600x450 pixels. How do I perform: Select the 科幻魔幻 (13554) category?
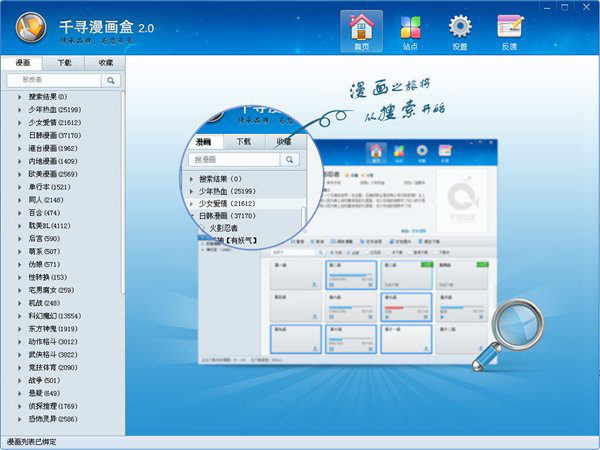pos(55,316)
